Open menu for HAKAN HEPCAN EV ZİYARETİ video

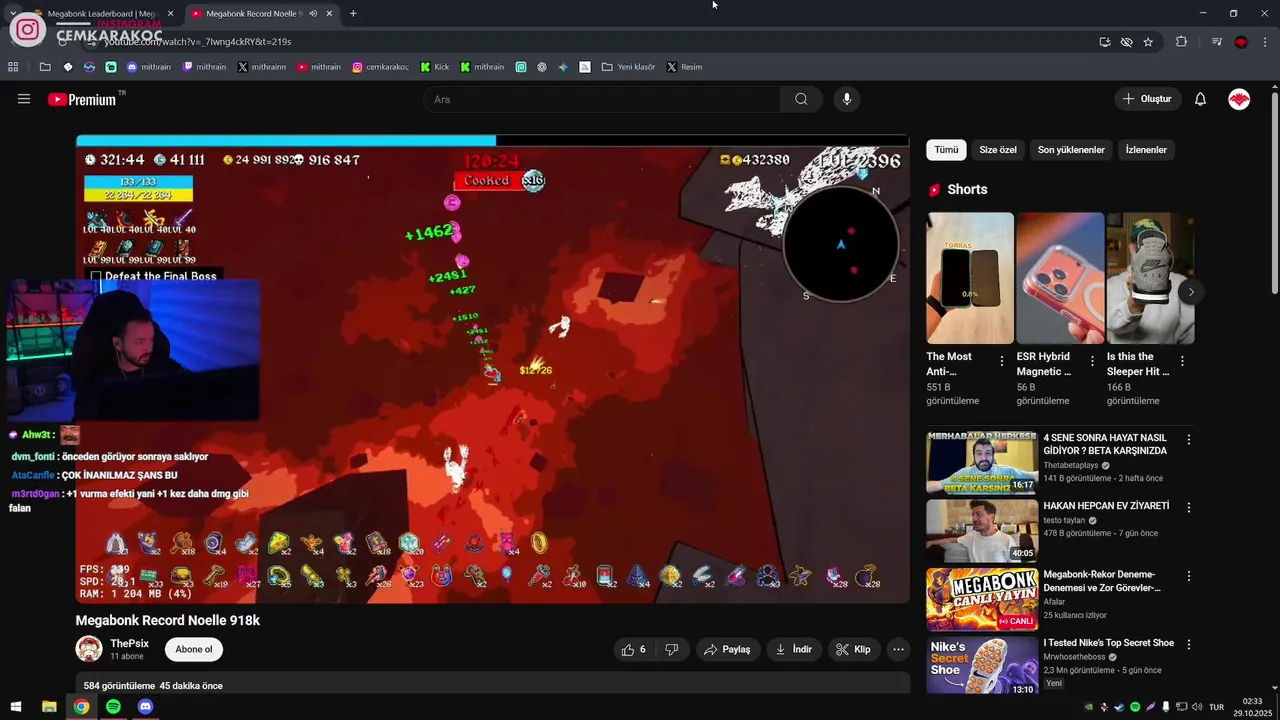(1189, 508)
